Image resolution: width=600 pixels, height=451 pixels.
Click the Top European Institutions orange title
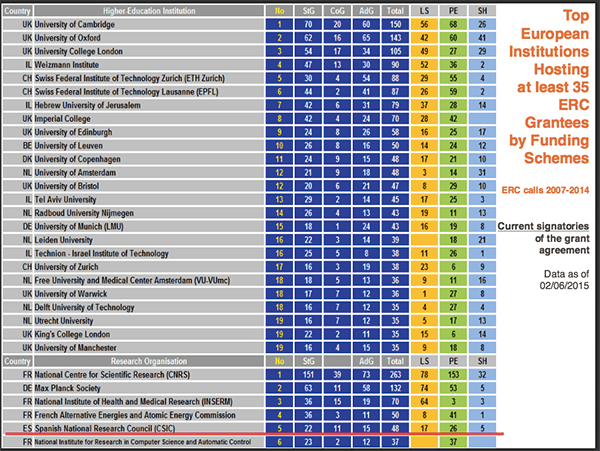pos(549,86)
